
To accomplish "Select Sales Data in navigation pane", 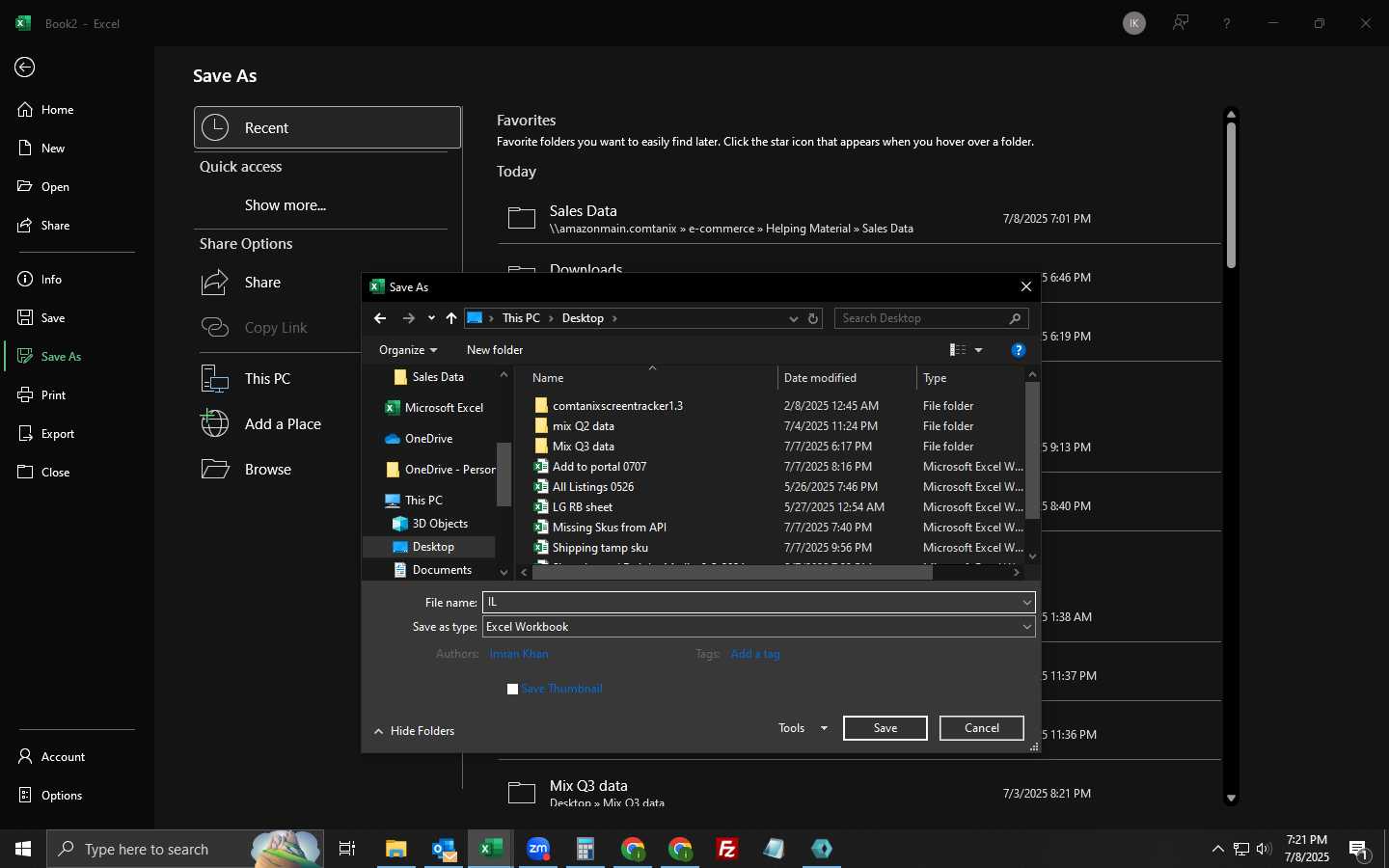I will [x=438, y=377].
